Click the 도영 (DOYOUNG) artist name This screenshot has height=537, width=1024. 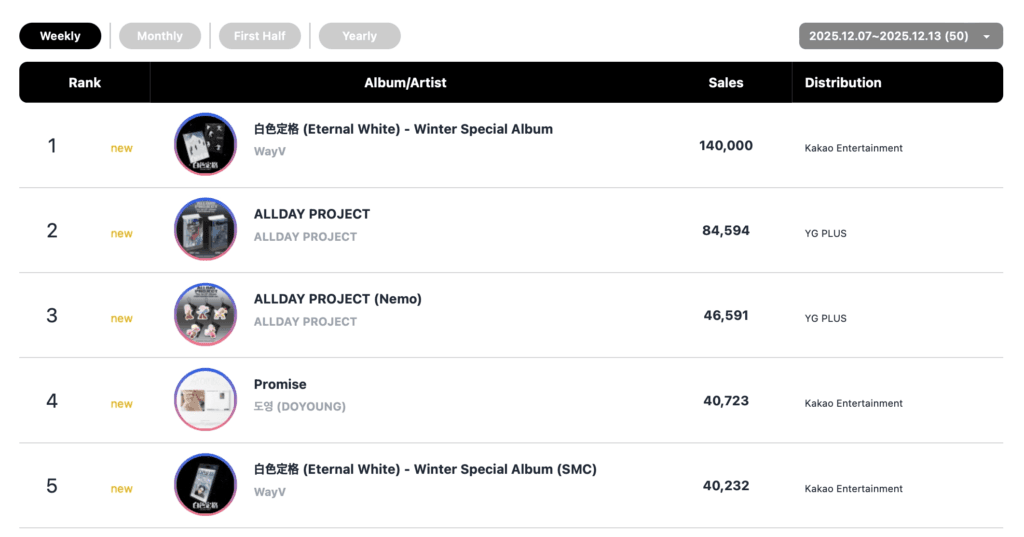click(x=300, y=407)
